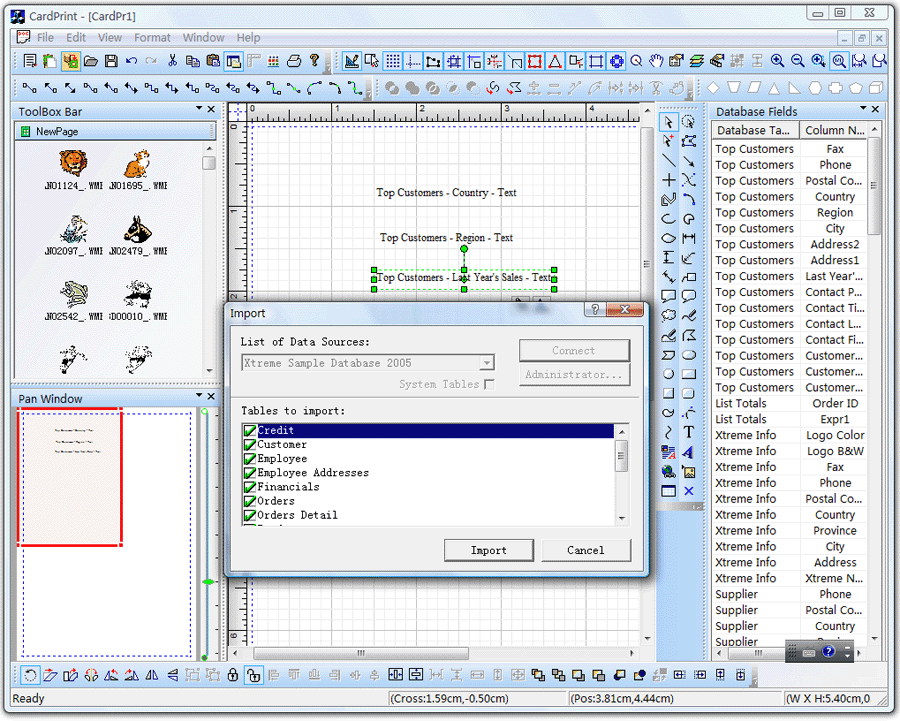This screenshot has width=900, height=721.
Task: Click the Zoom In magnifier icon
Action: pyautogui.click(x=777, y=61)
